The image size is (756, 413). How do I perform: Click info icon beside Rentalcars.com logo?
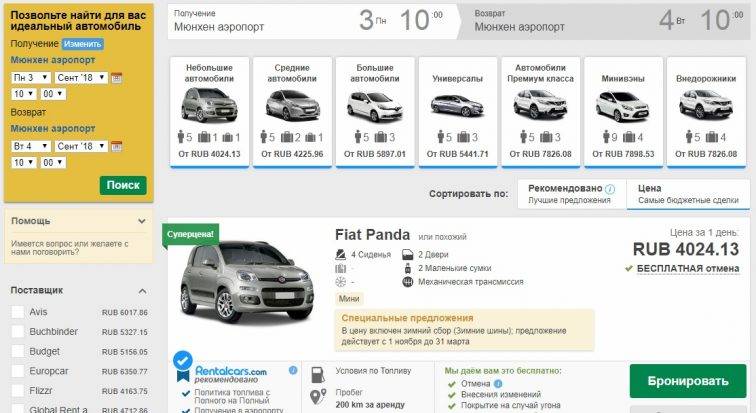click(x=293, y=371)
